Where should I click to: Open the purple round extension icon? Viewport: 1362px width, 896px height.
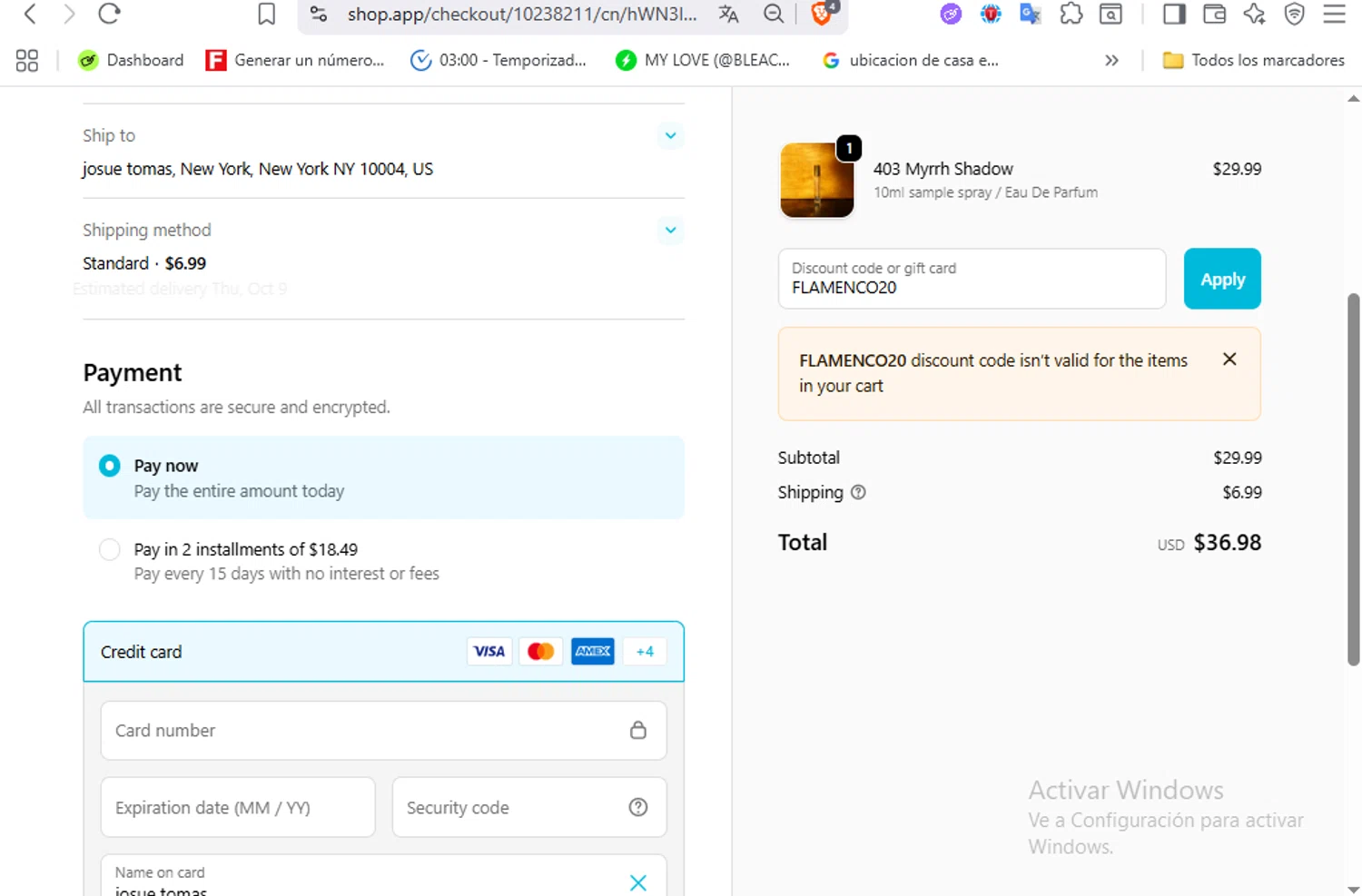[x=951, y=14]
